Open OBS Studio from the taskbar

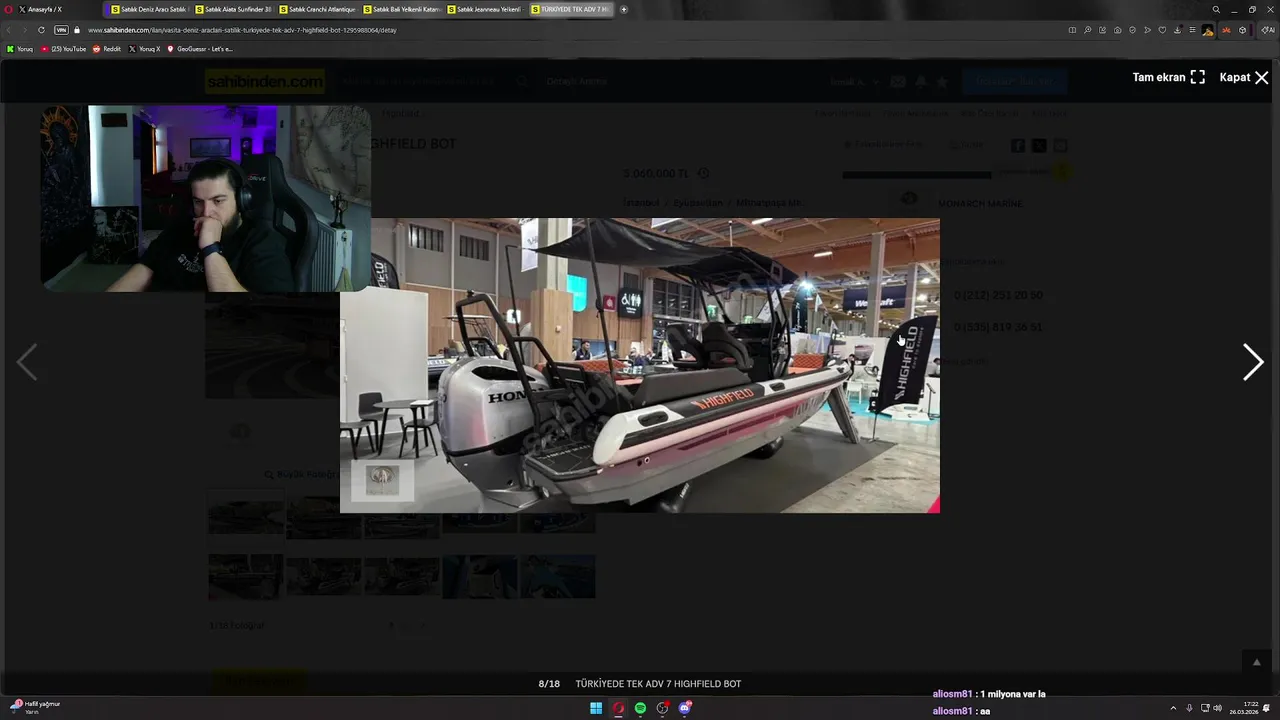[x=662, y=708]
